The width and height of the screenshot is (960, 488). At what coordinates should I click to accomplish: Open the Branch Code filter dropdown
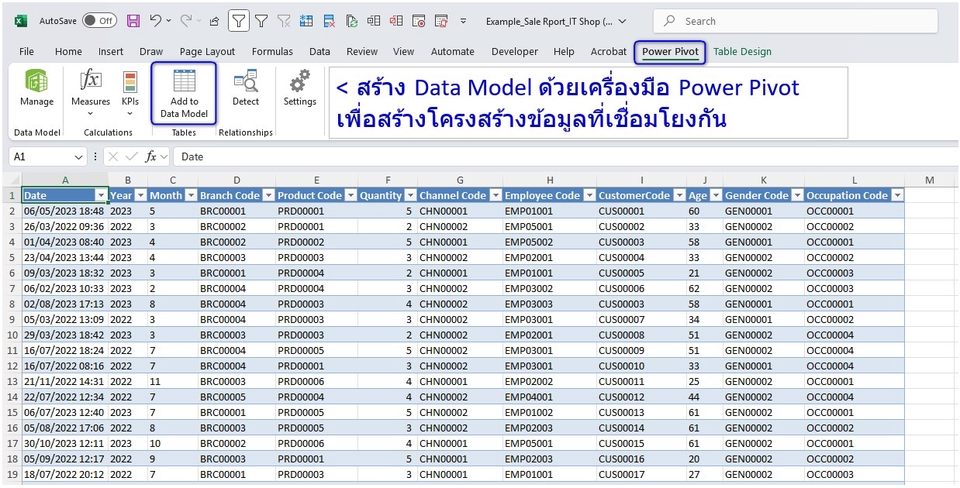pos(268,195)
